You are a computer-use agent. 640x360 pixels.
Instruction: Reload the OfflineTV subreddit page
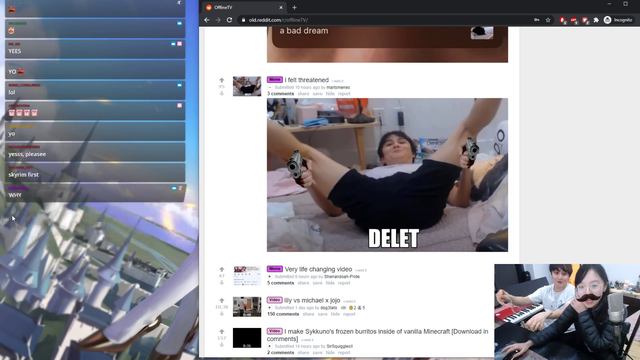tap(229, 20)
